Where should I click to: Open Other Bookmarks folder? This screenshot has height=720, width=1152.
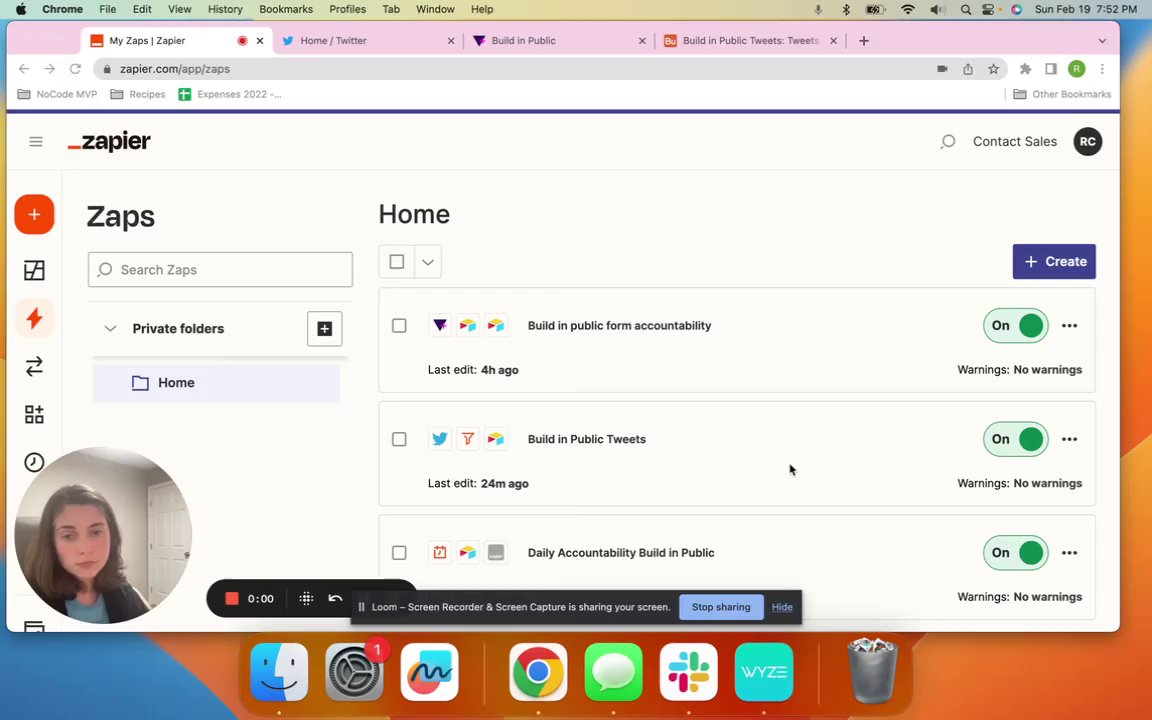click(x=1062, y=94)
